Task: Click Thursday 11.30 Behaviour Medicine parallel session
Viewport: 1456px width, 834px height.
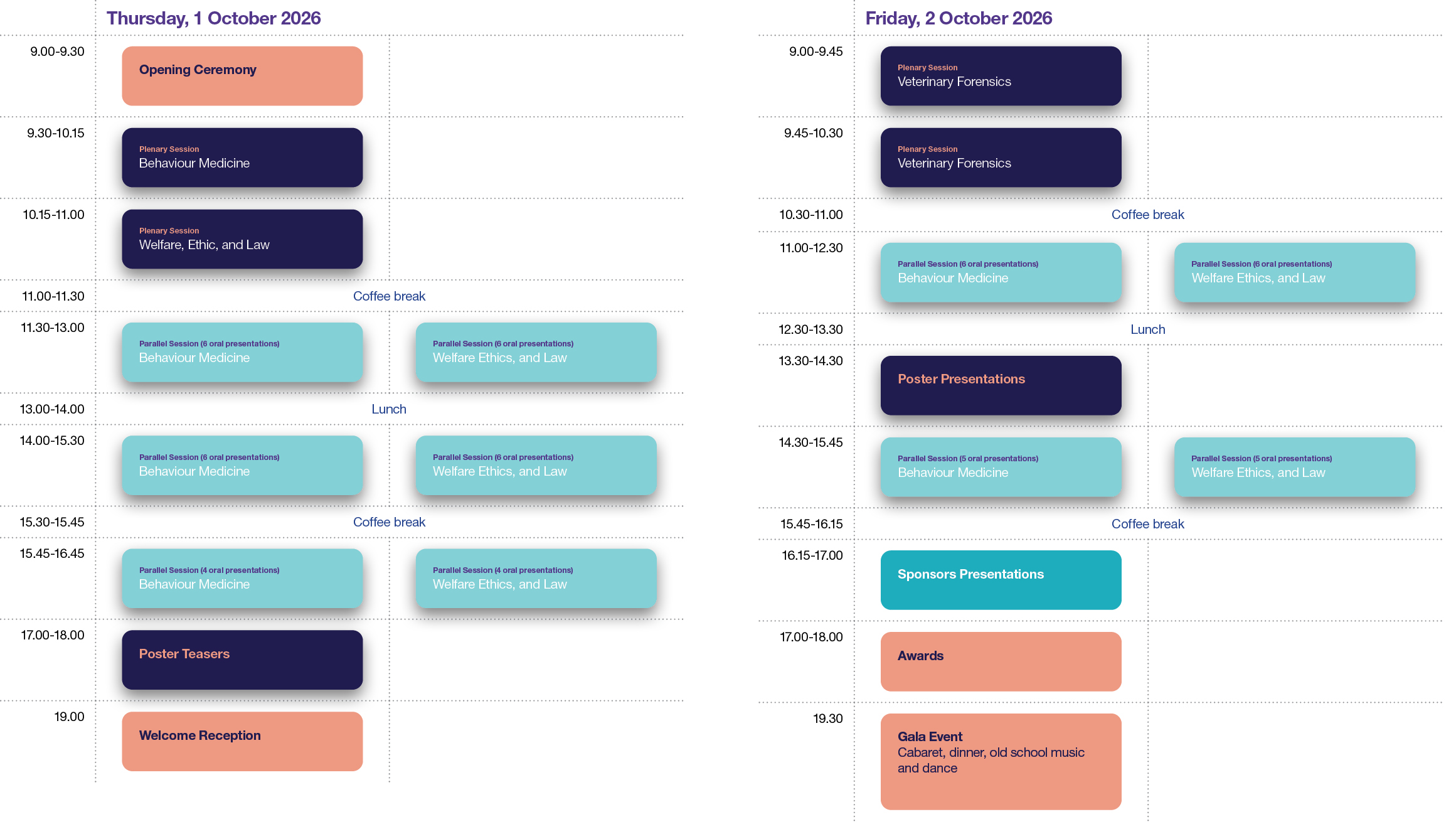Action: pos(242,352)
